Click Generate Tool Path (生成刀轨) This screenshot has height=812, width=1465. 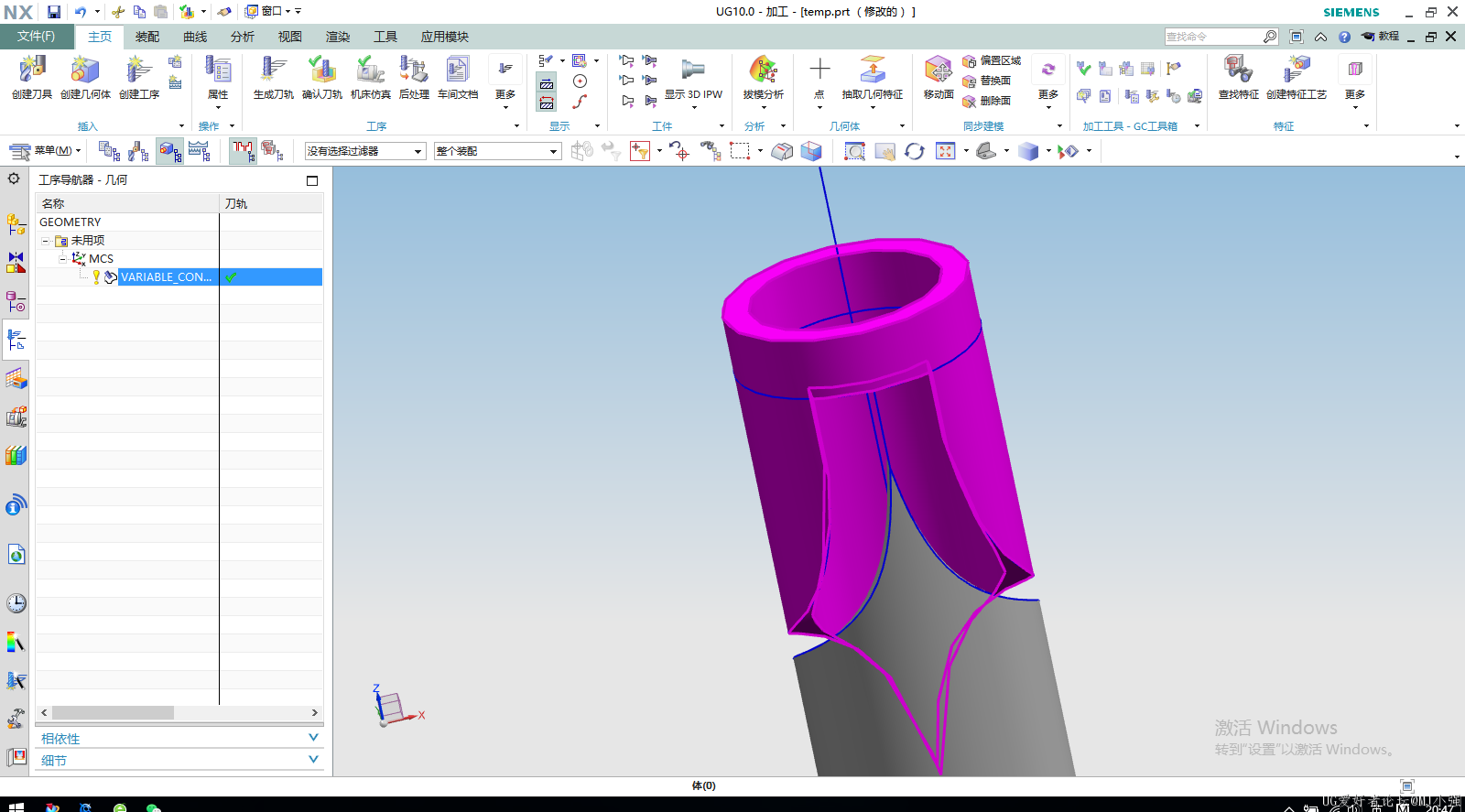click(x=273, y=77)
